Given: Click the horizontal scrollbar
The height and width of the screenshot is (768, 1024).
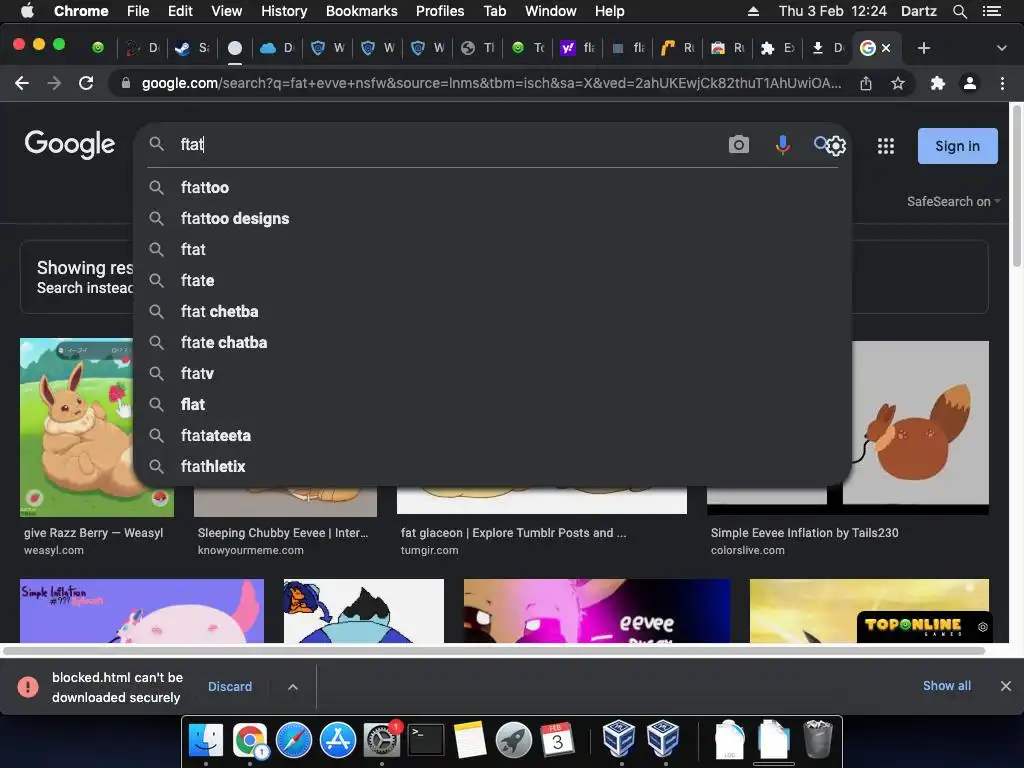Looking at the screenshot, I should coord(494,650).
